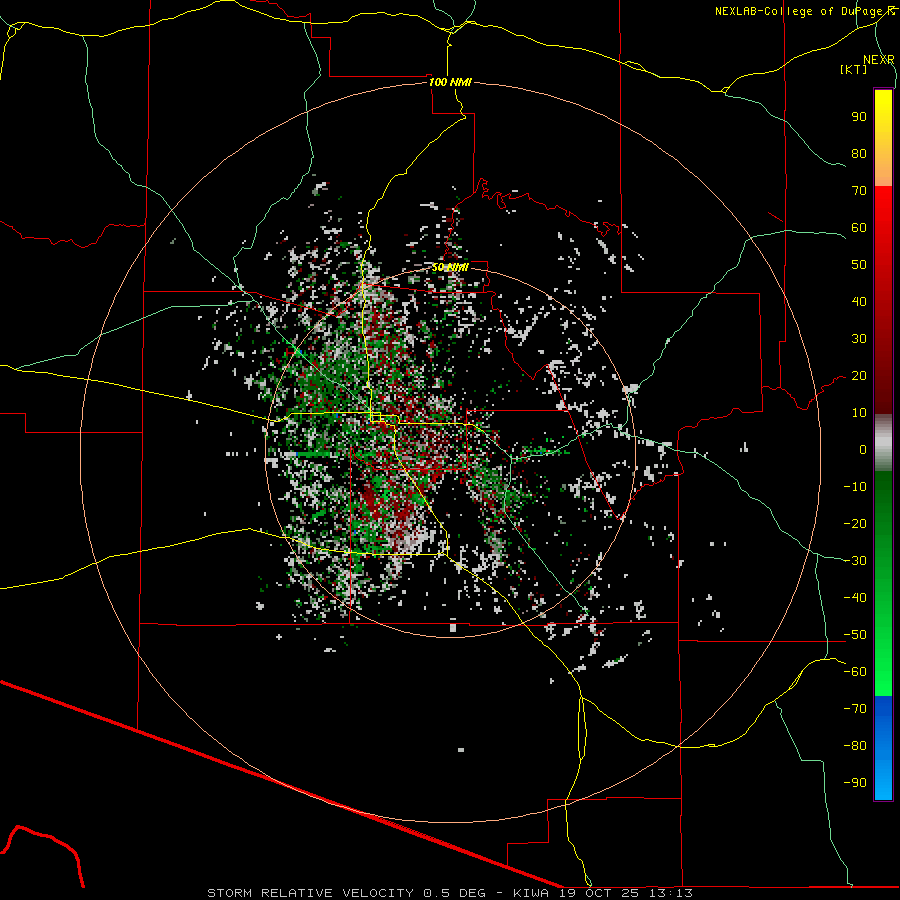Pick the gray zero-velocity color bar segment
The width and height of the screenshot is (900, 900).
(x=883, y=442)
